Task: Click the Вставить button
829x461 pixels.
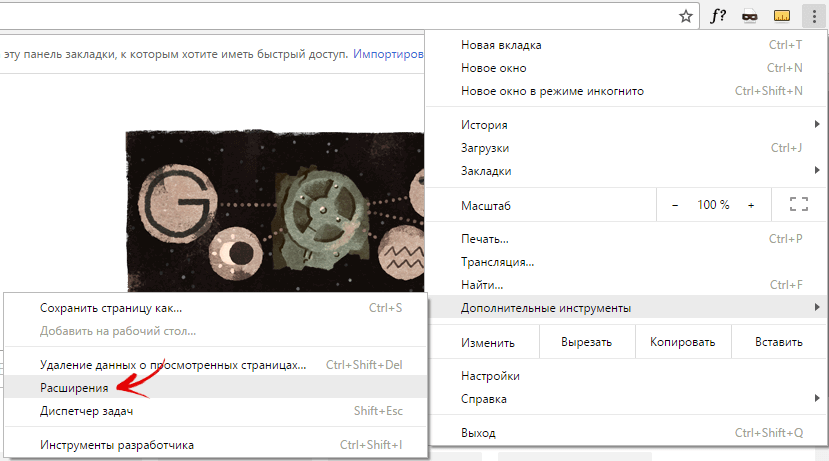Action: (778, 342)
